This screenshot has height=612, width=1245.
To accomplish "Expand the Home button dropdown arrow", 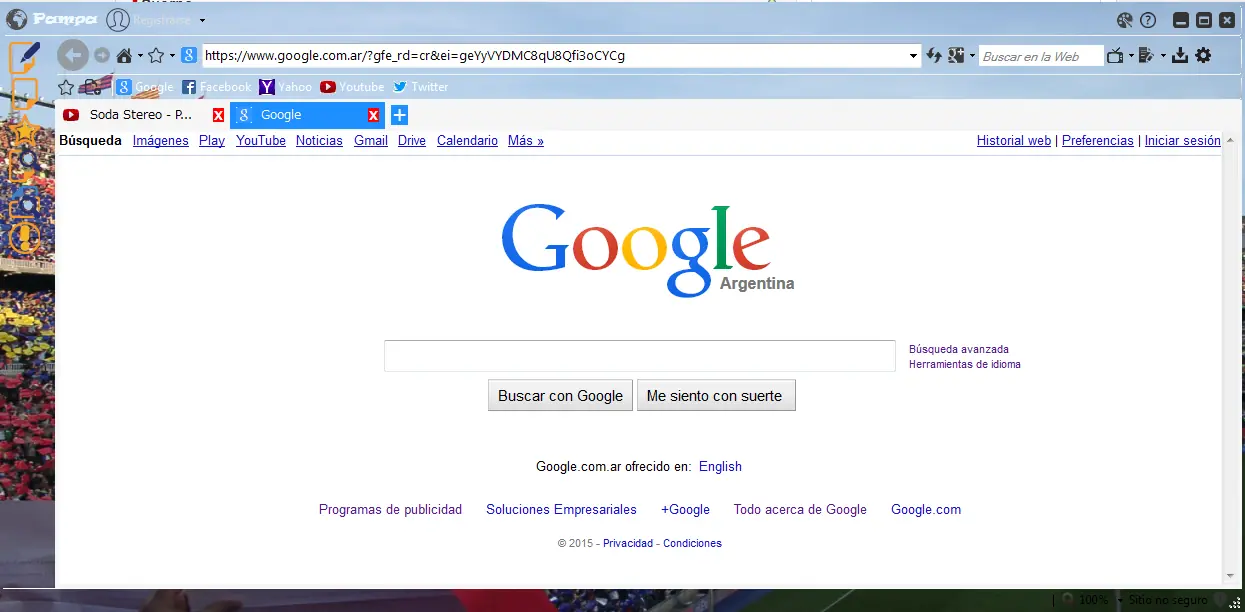I will 140,56.
